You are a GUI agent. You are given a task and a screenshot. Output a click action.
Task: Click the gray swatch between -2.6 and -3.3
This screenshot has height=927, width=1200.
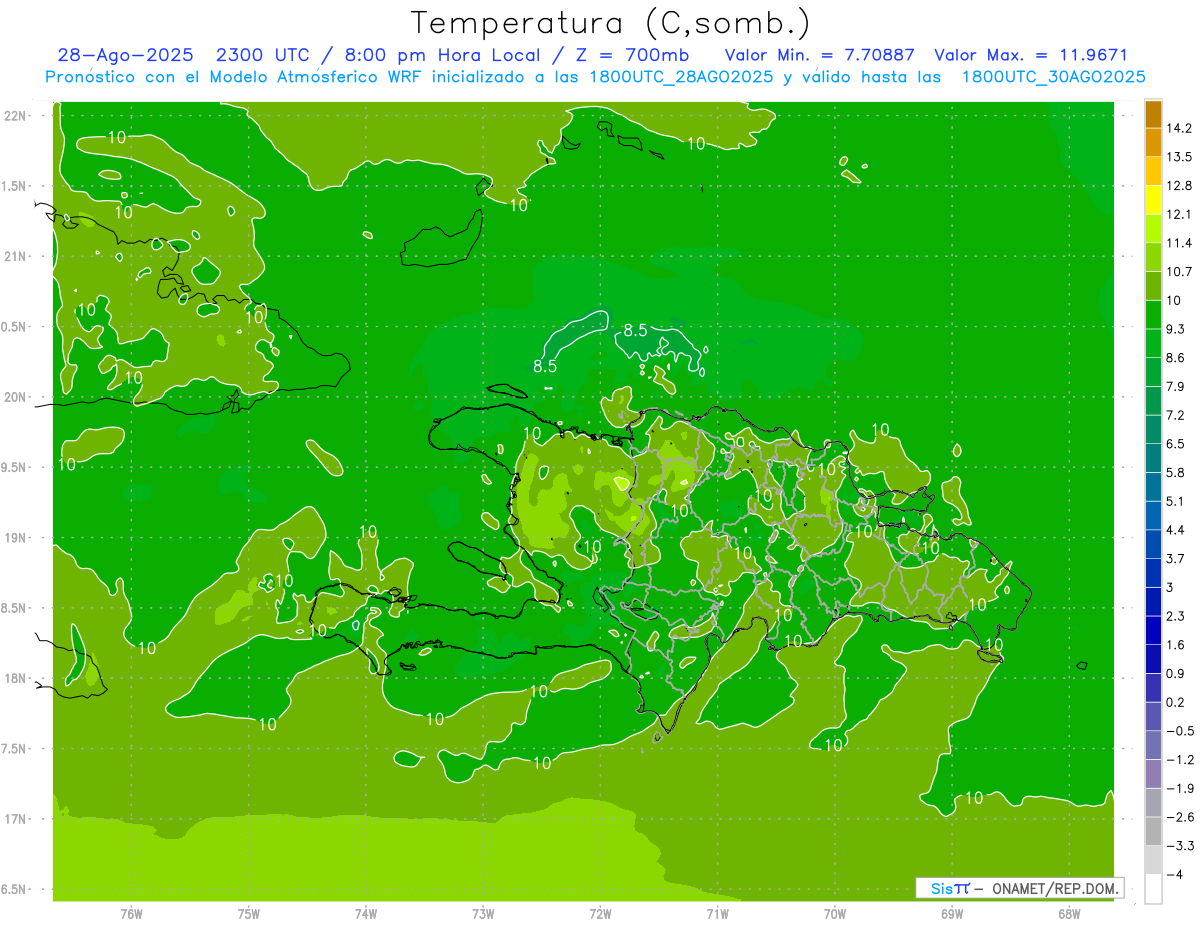1153,831
